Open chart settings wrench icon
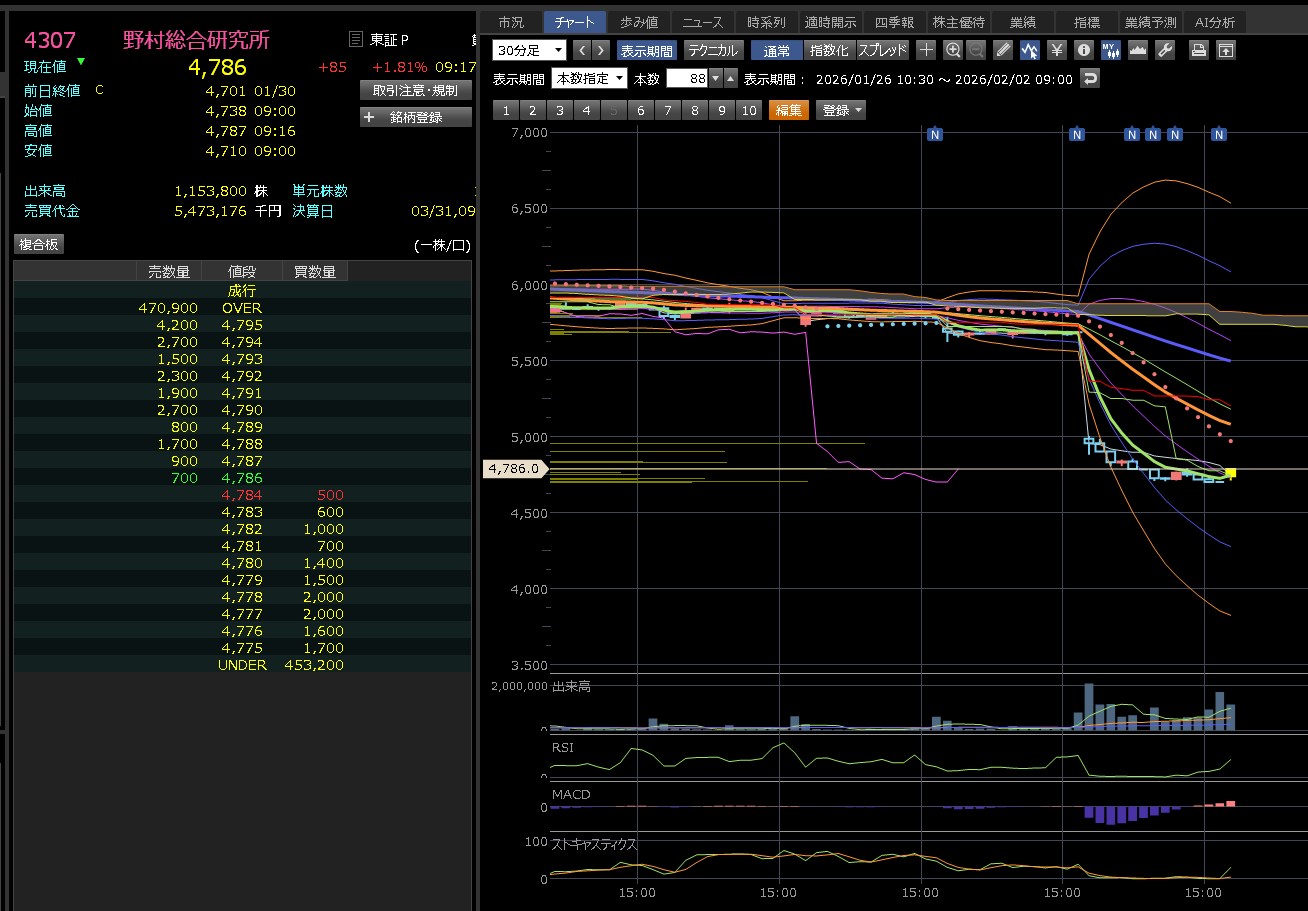The width and height of the screenshot is (1308, 911). point(1164,50)
